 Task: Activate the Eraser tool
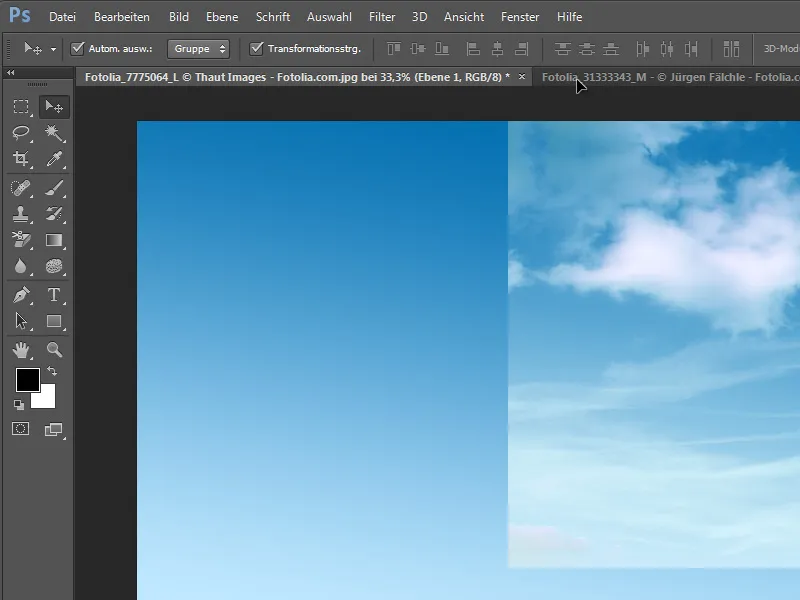click(x=21, y=240)
